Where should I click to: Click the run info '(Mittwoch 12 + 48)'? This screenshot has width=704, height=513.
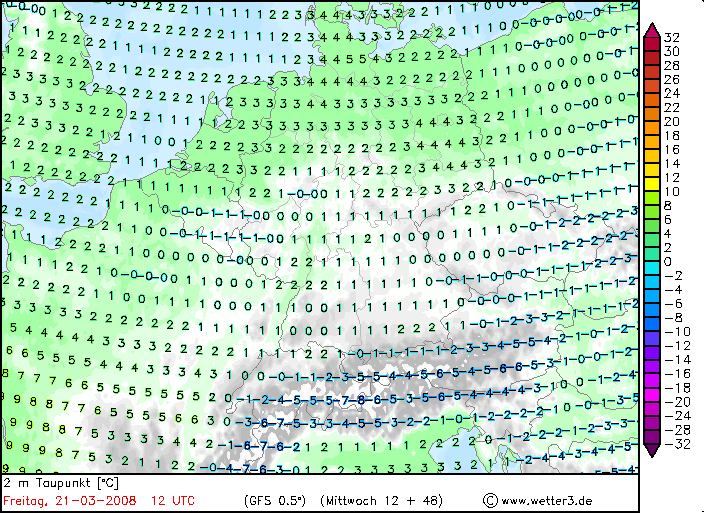382,500
